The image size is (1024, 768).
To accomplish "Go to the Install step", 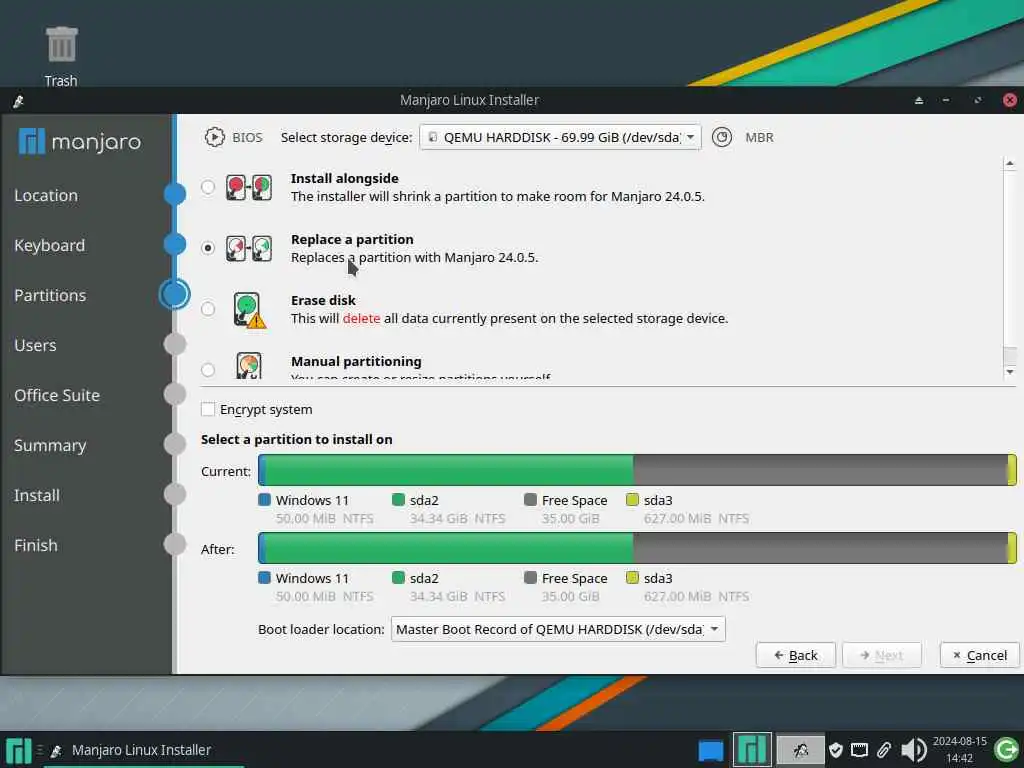I will [x=37, y=496].
